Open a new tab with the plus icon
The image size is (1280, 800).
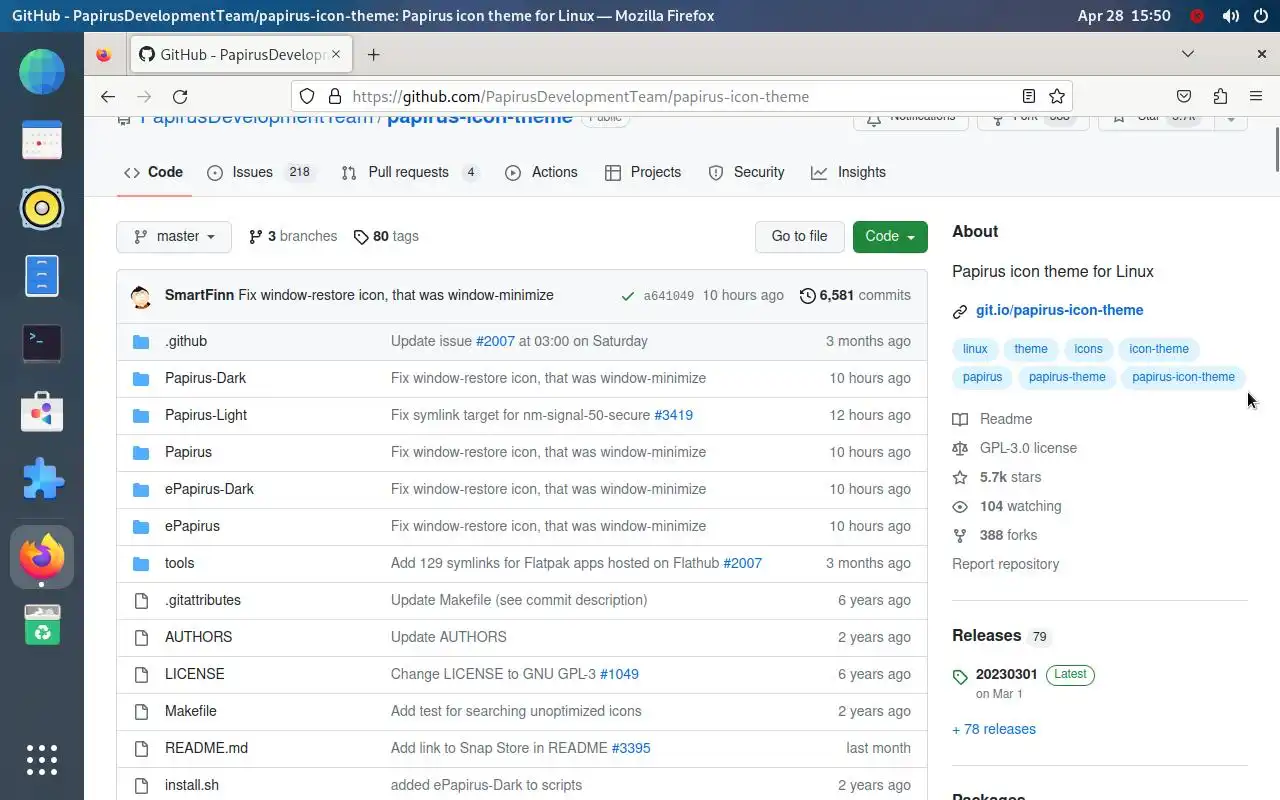pyautogui.click(x=373, y=55)
